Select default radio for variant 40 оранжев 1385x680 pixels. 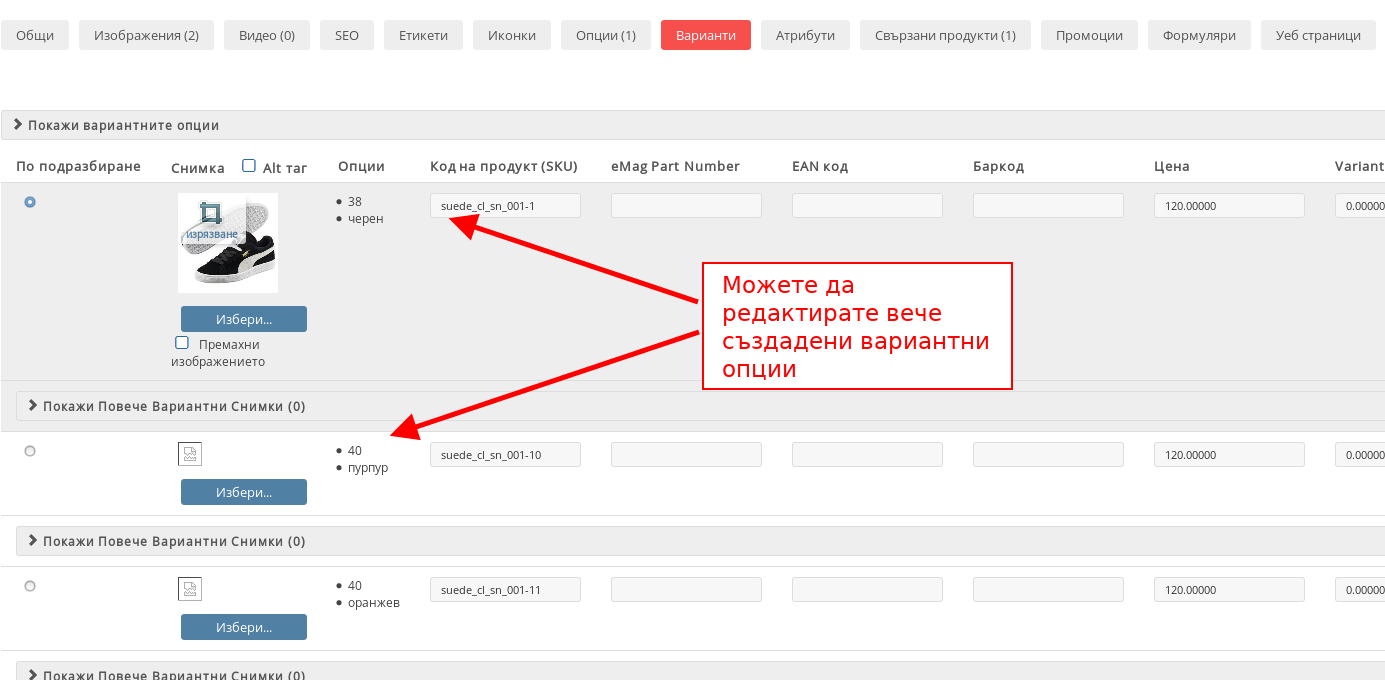(x=30, y=586)
